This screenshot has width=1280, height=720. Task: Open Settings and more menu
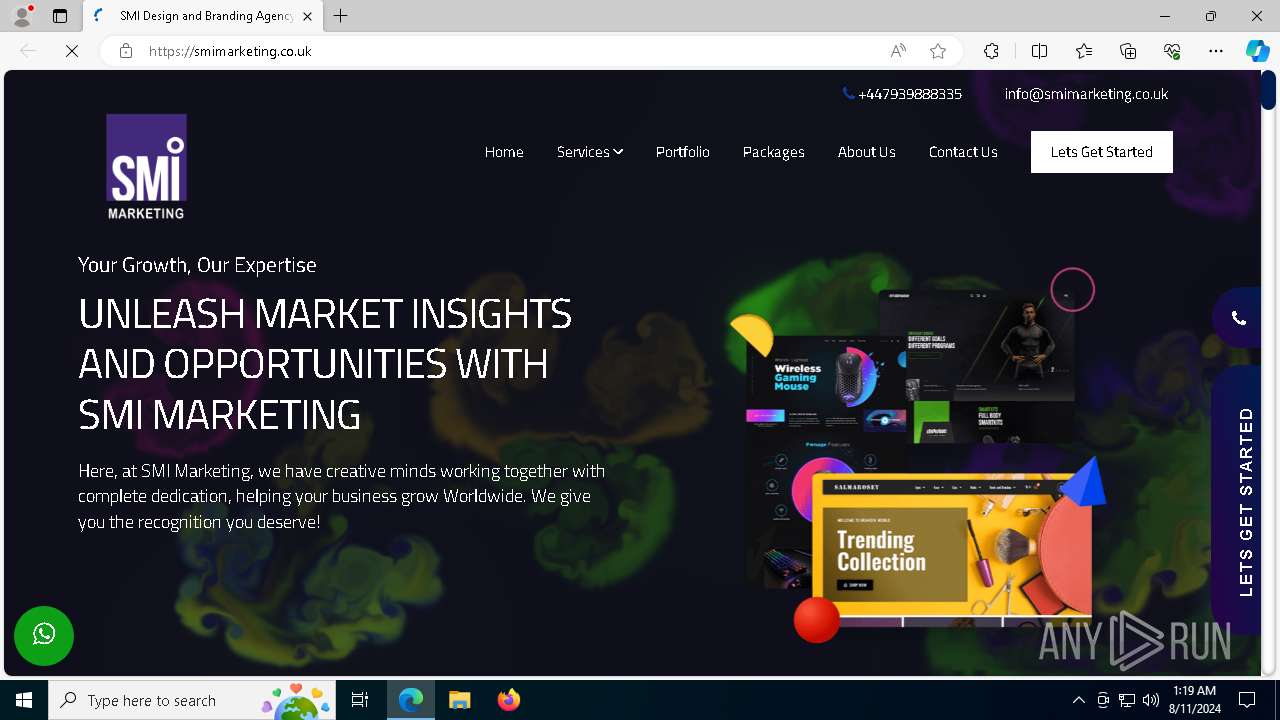coord(1216,51)
